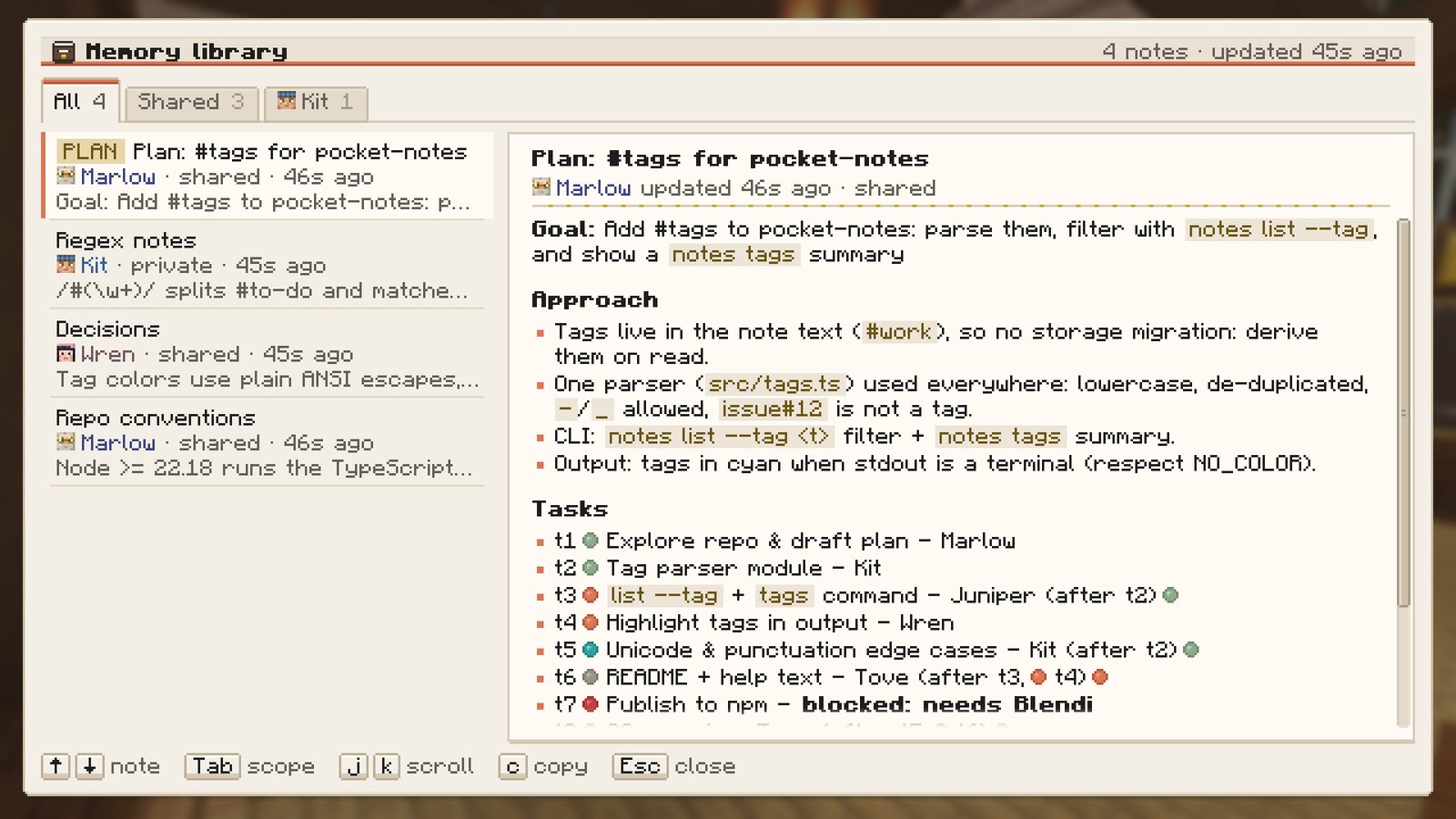Click the Approach heading
The image size is (1456, 819).
coord(594,300)
